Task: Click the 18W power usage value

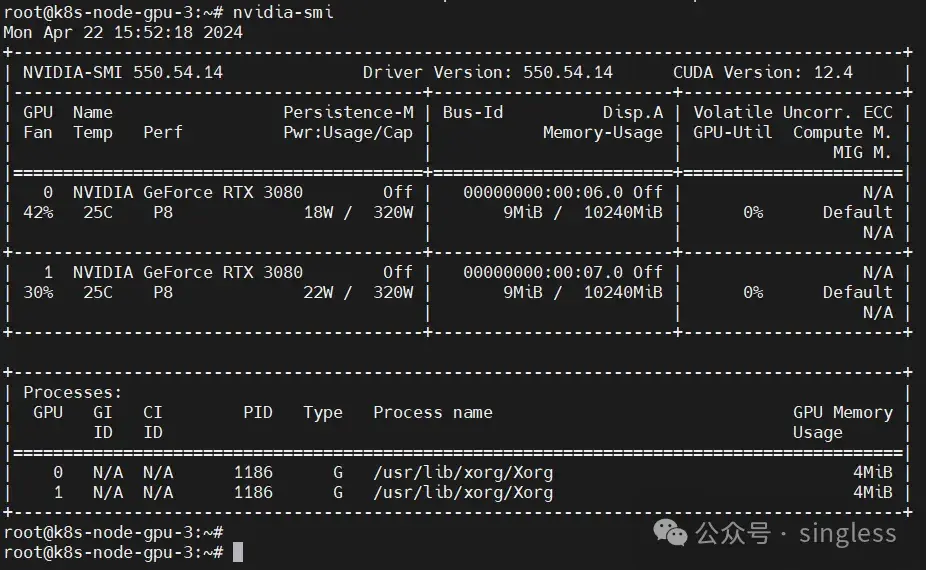Action: [x=318, y=213]
